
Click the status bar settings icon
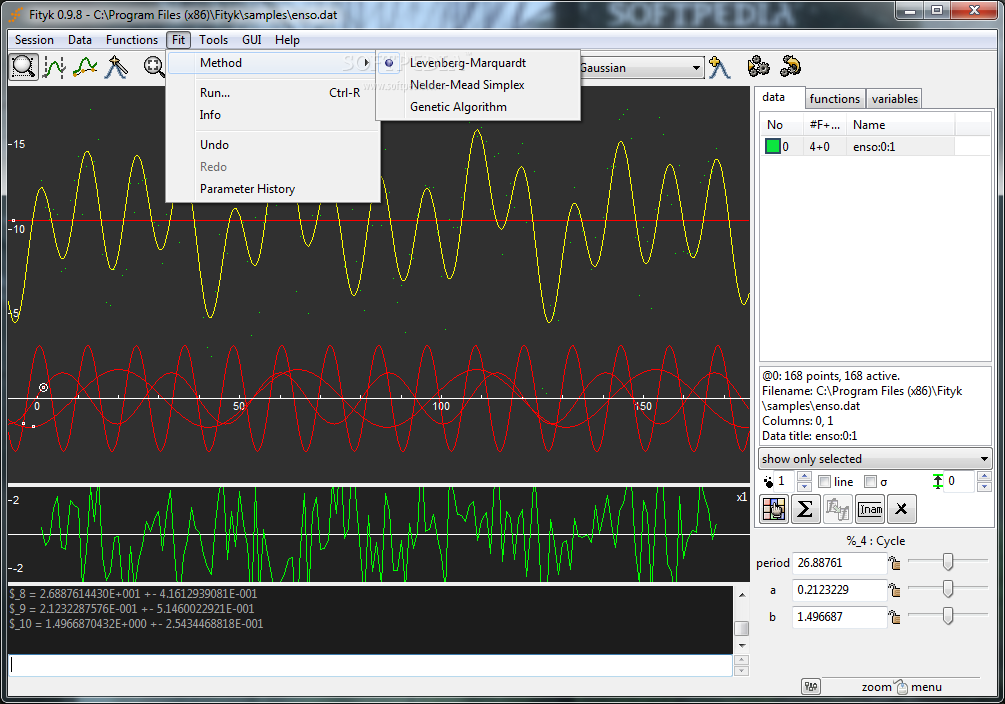811,687
